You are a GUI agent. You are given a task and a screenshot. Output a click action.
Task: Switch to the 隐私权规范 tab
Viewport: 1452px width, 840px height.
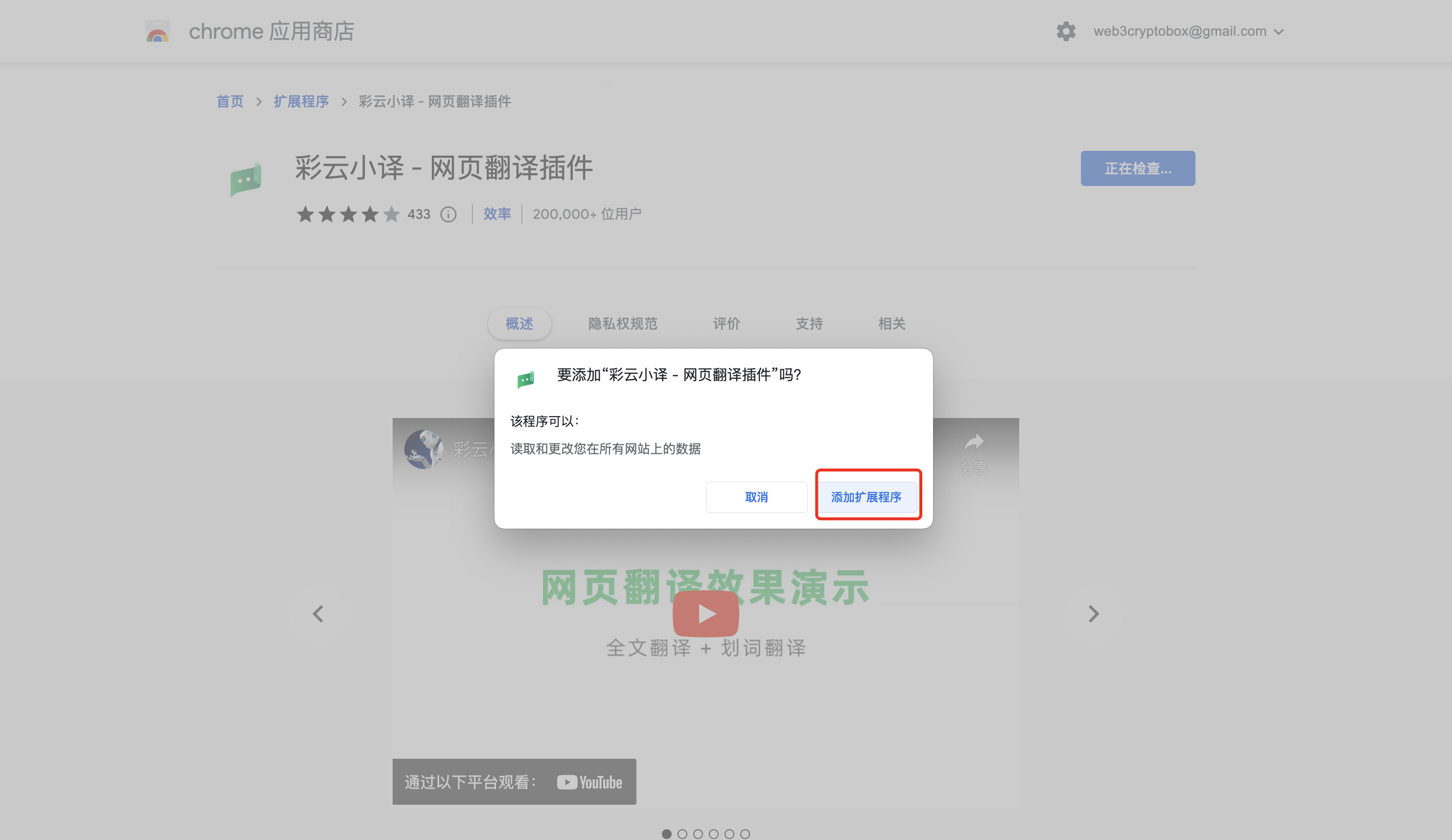coord(622,324)
